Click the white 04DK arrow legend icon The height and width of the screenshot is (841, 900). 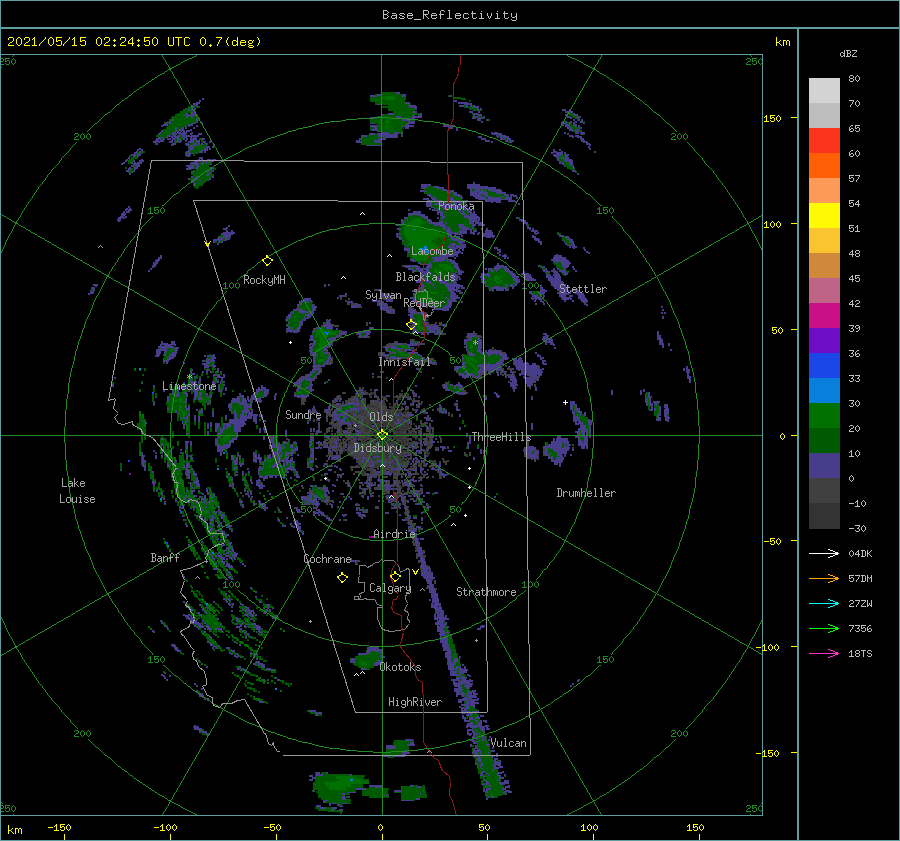[824, 553]
